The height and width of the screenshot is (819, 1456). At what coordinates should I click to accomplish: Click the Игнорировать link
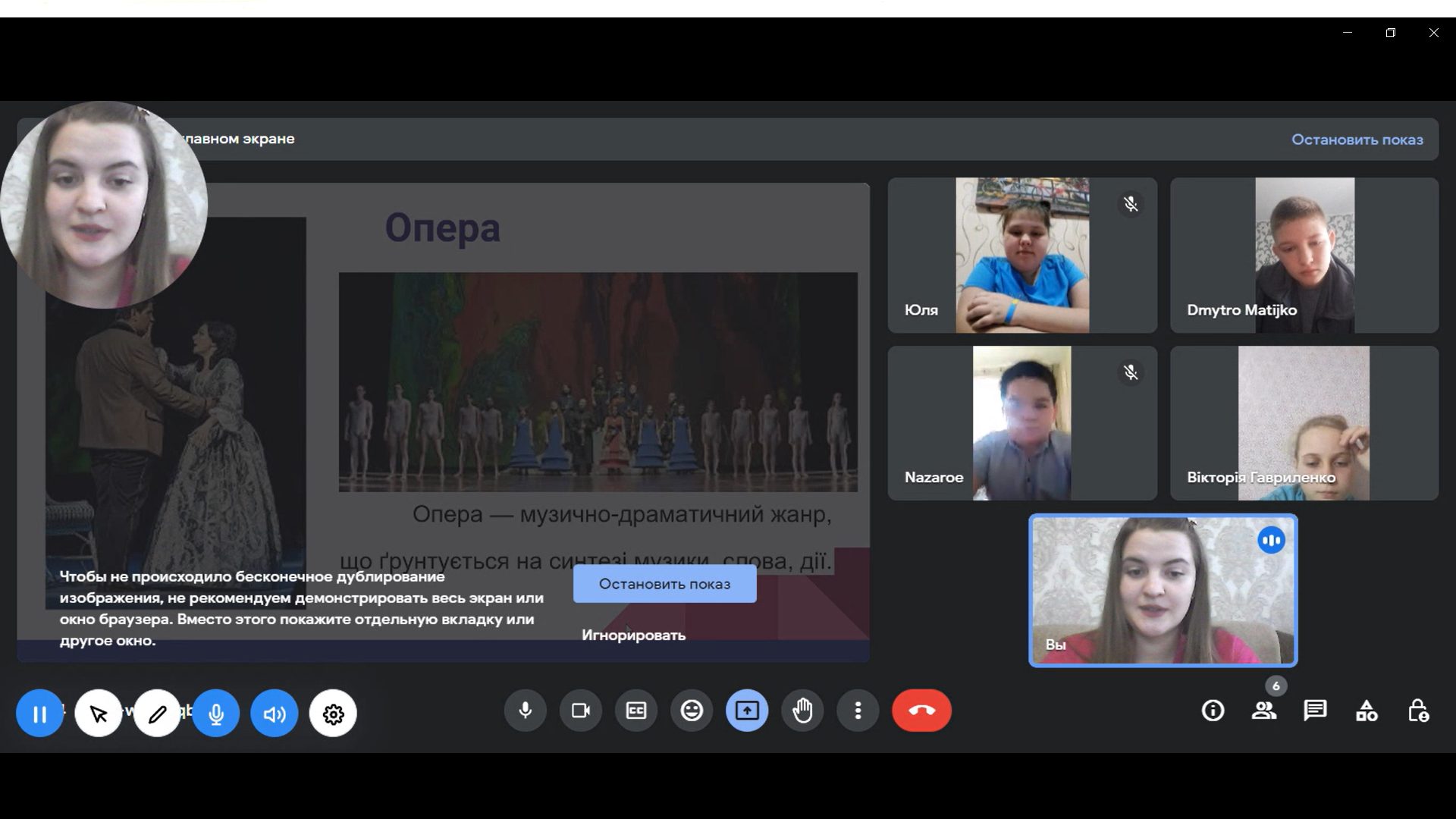coord(633,635)
